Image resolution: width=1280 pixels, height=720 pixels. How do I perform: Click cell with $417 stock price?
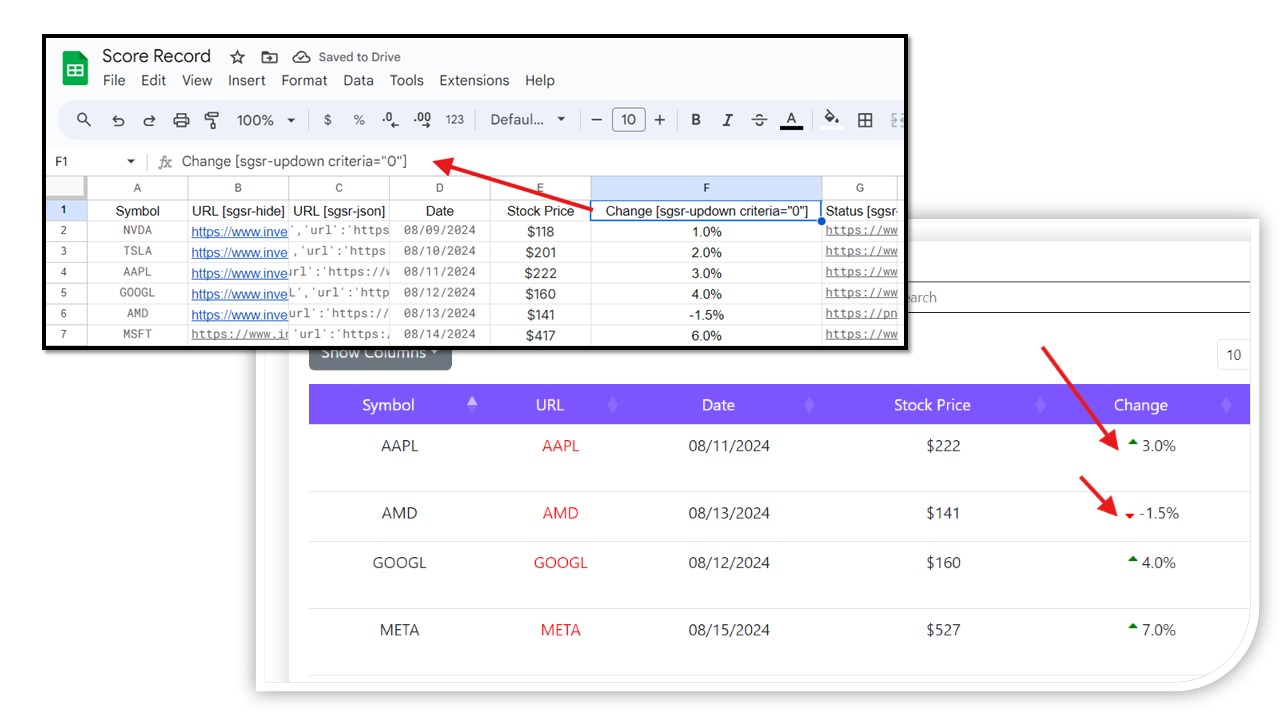[x=540, y=335]
